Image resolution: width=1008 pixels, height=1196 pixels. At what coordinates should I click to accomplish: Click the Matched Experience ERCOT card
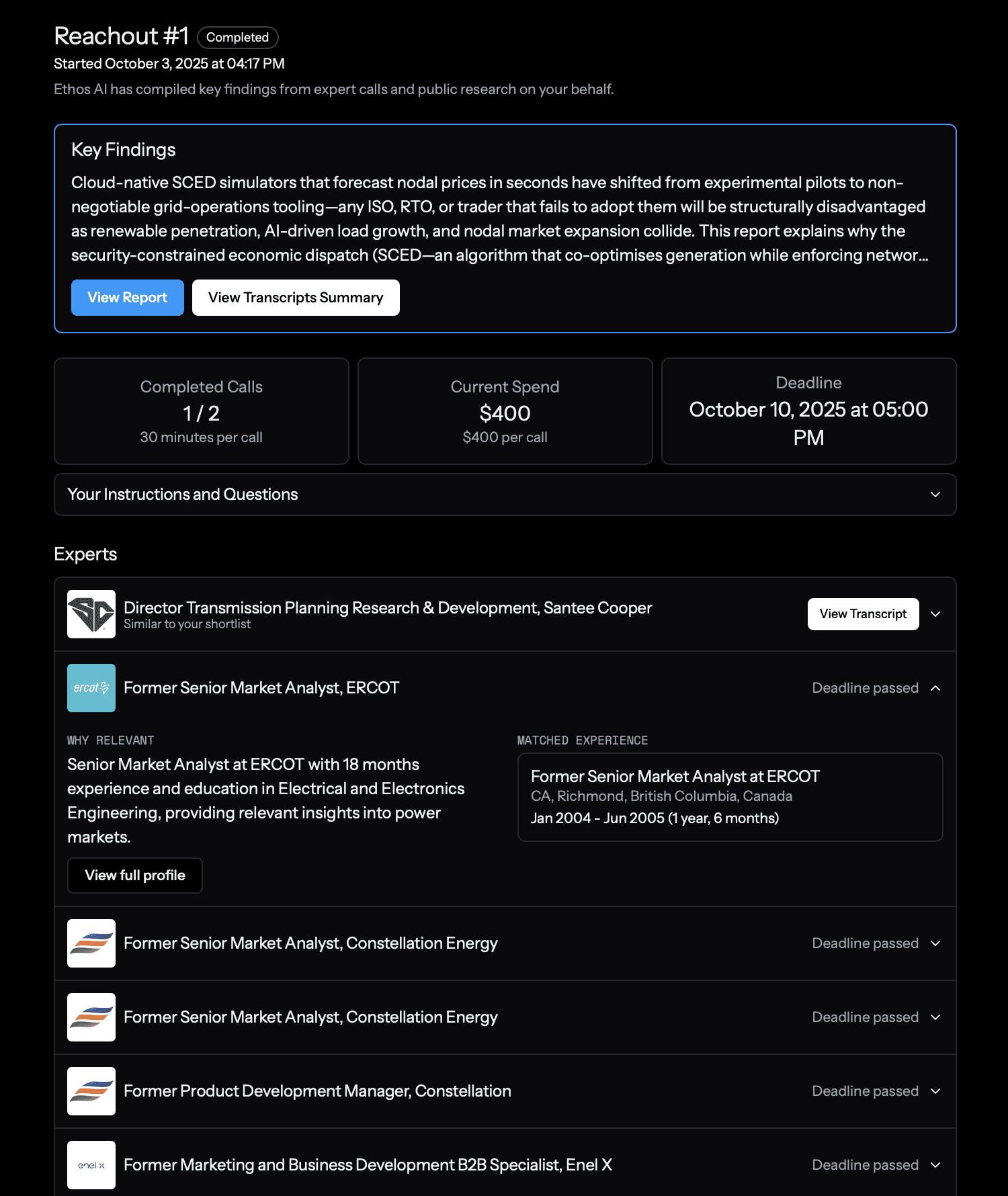(x=730, y=797)
